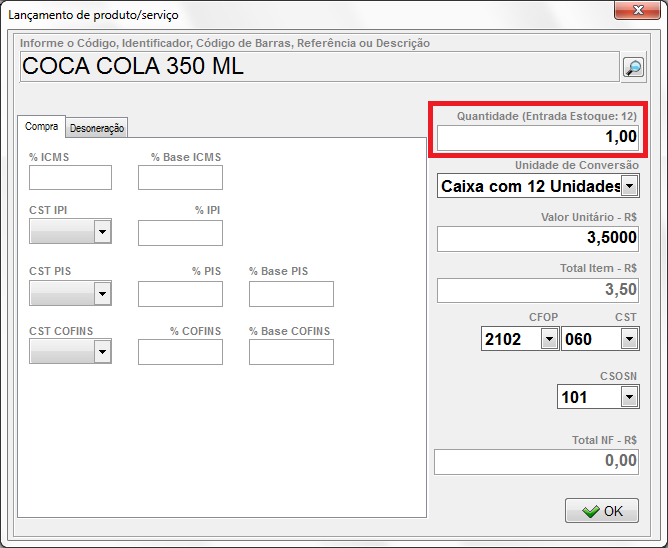This screenshot has height=548, width=668.
Task: Select the % PIS input field
Action: (x=180, y=294)
